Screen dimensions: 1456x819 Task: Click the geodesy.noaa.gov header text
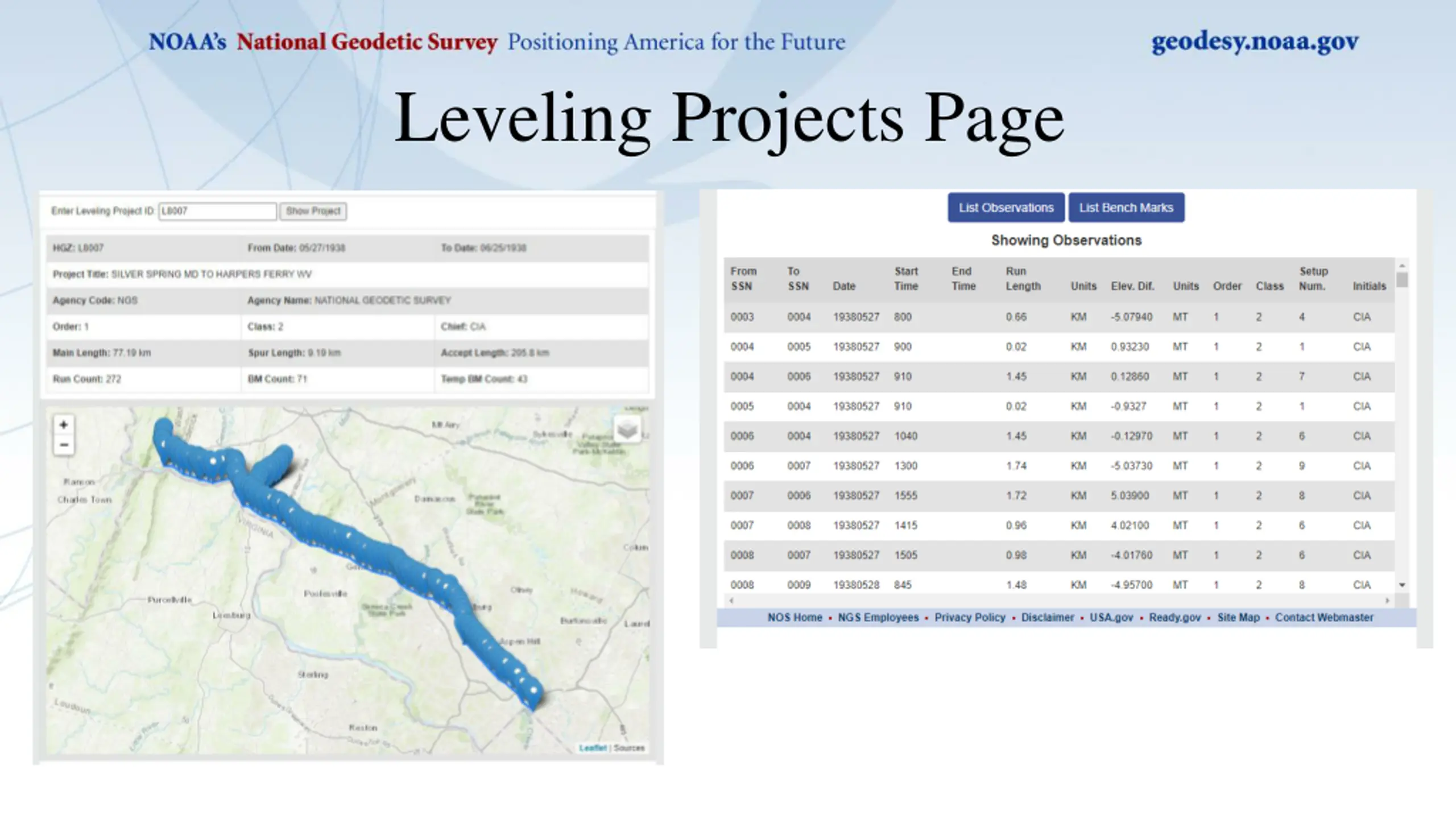point(1255,42)
